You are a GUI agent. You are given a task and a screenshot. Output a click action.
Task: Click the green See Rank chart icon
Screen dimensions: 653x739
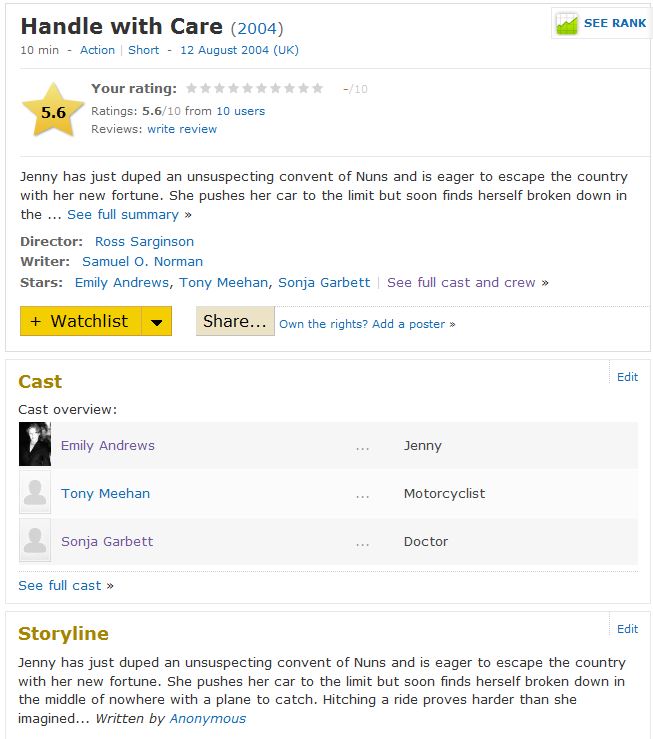tap(567, 23)
